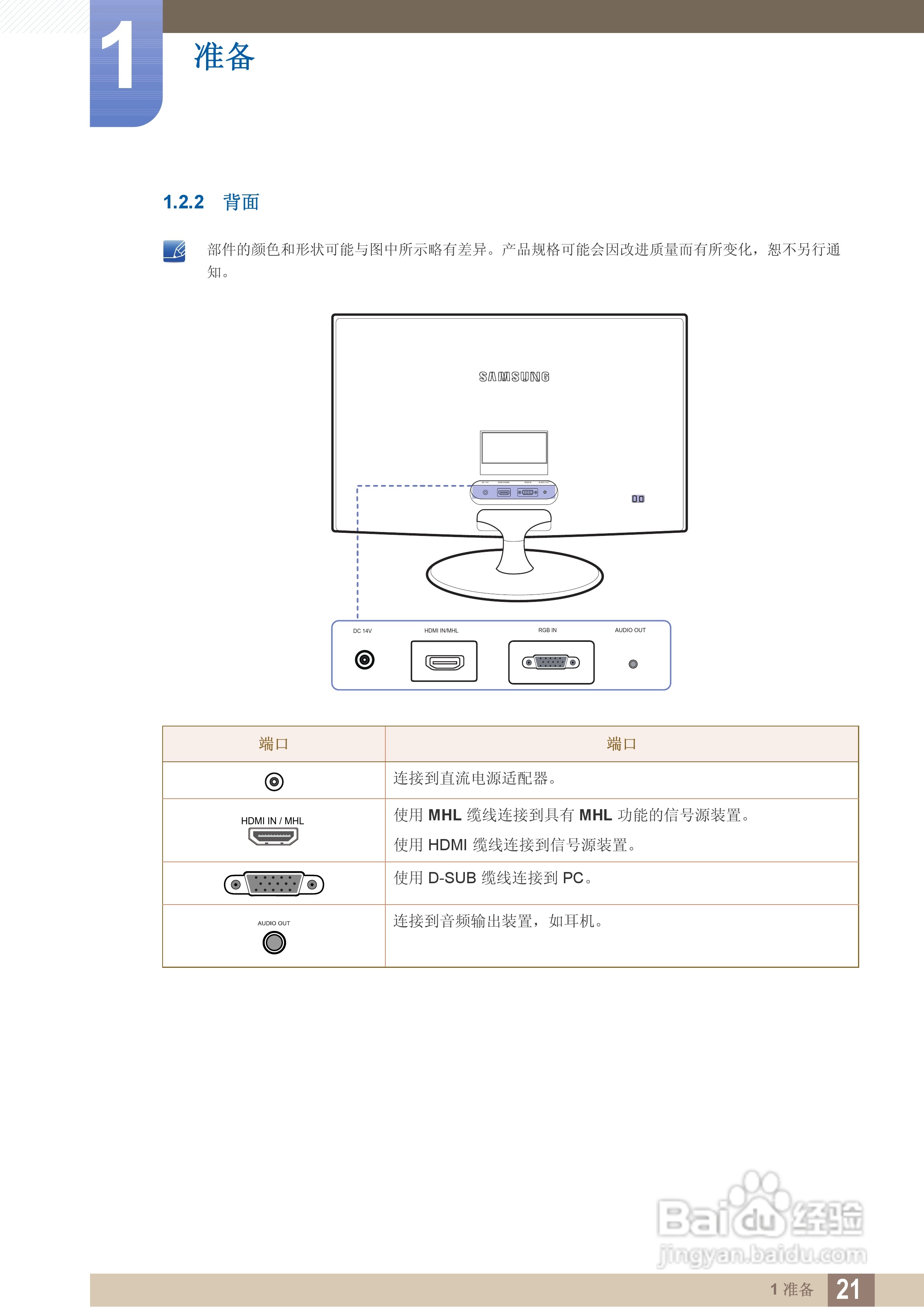
Task: Click the SAMSUNG logo on the monitor back
Action: pos(513,376)
